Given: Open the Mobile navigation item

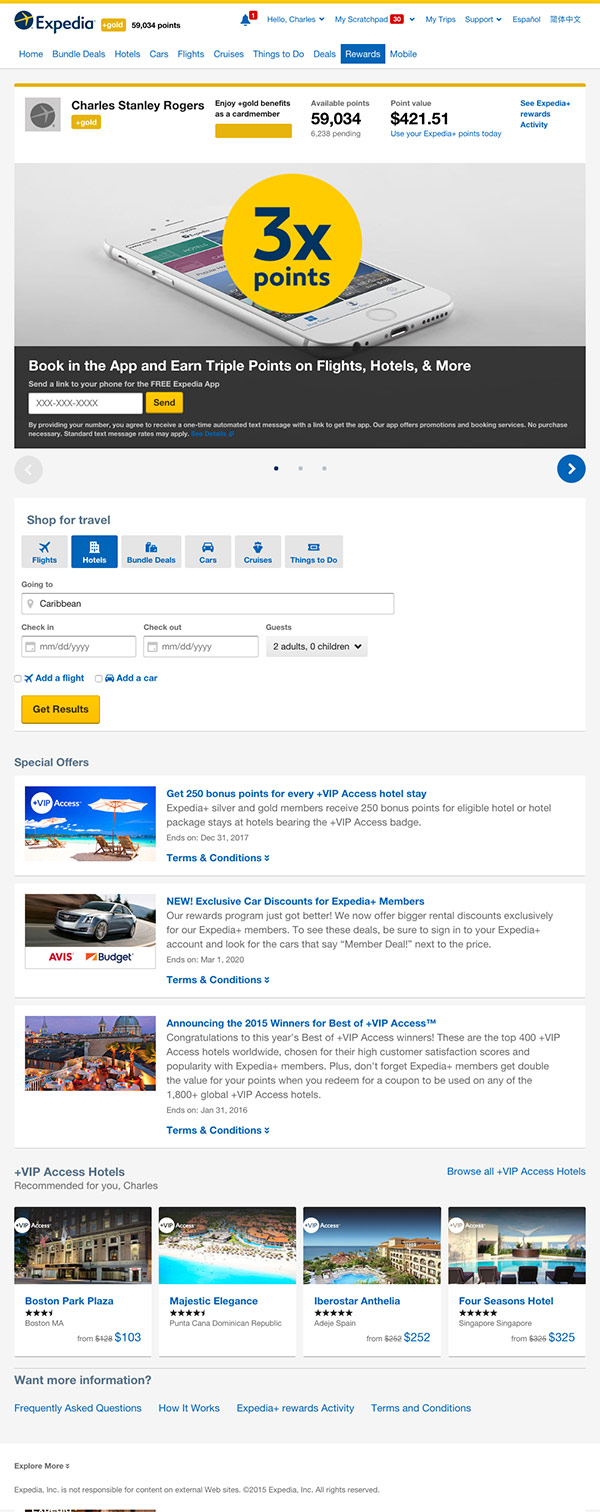Looking at the screenshot, I should [x=403, y=54].
